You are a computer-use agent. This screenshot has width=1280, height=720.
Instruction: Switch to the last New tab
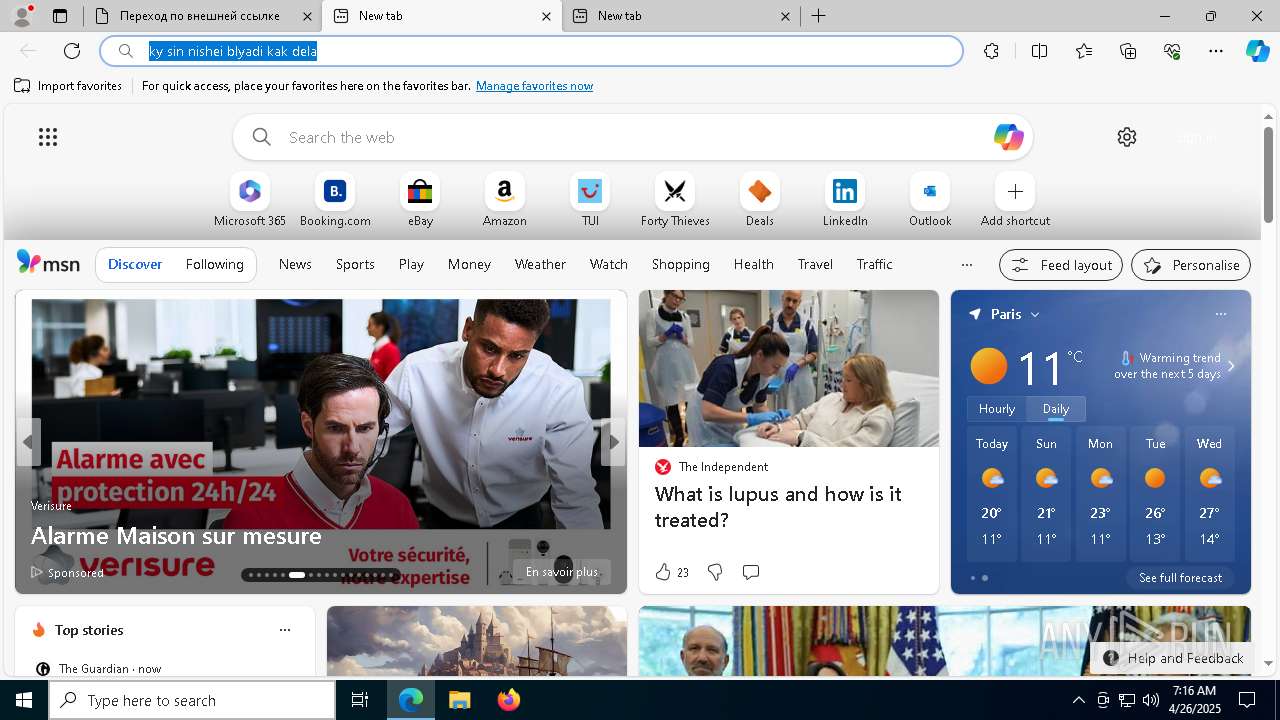(x=681, y=16)
